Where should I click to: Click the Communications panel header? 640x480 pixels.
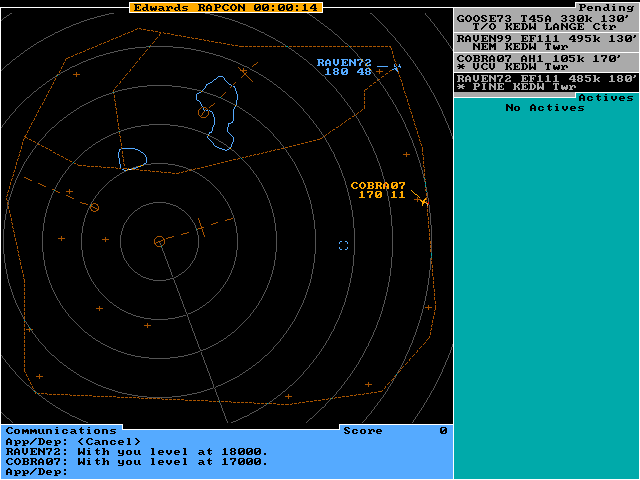click(x=61, y=431)
